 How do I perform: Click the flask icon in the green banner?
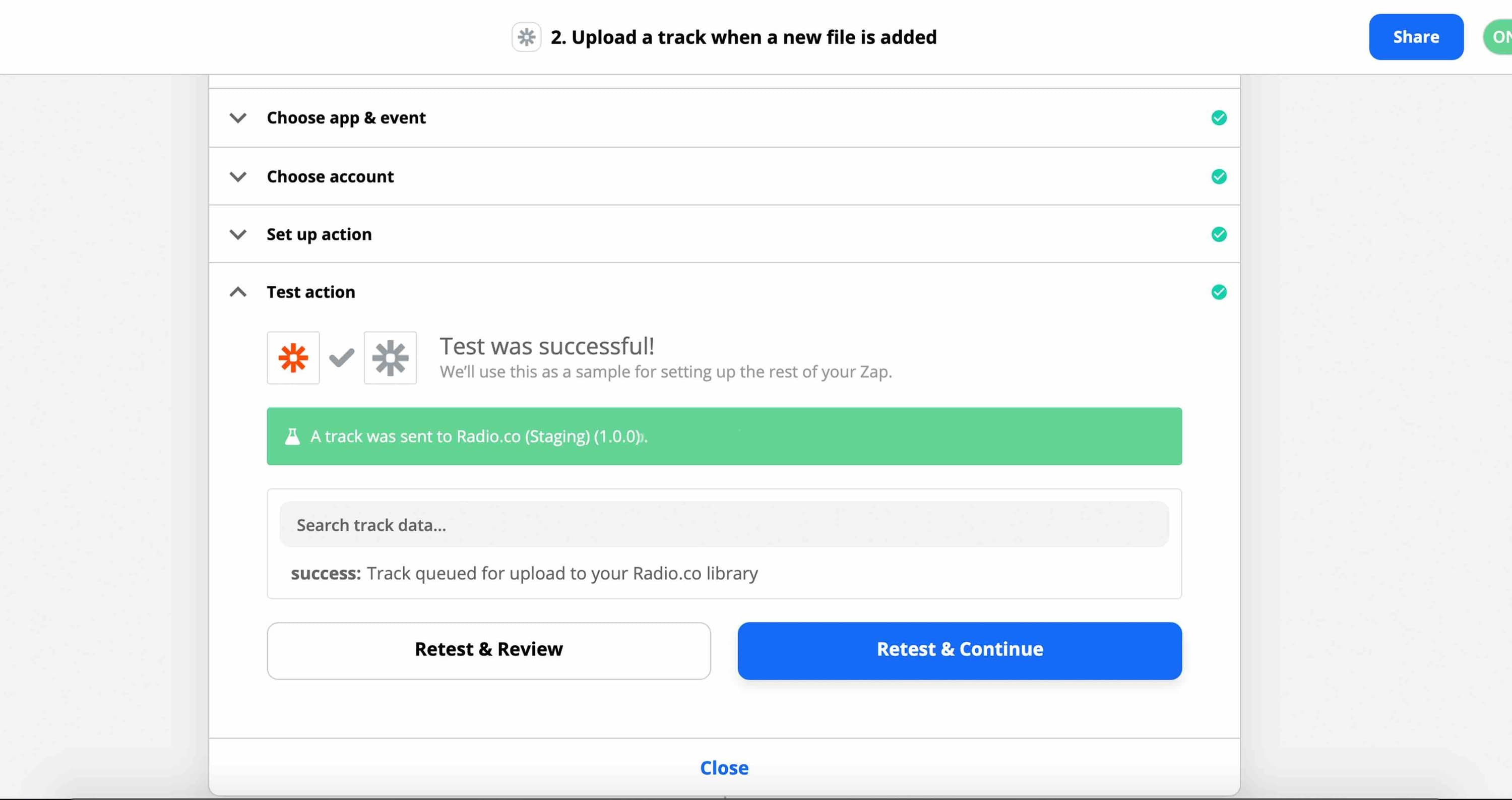point(292,436)
